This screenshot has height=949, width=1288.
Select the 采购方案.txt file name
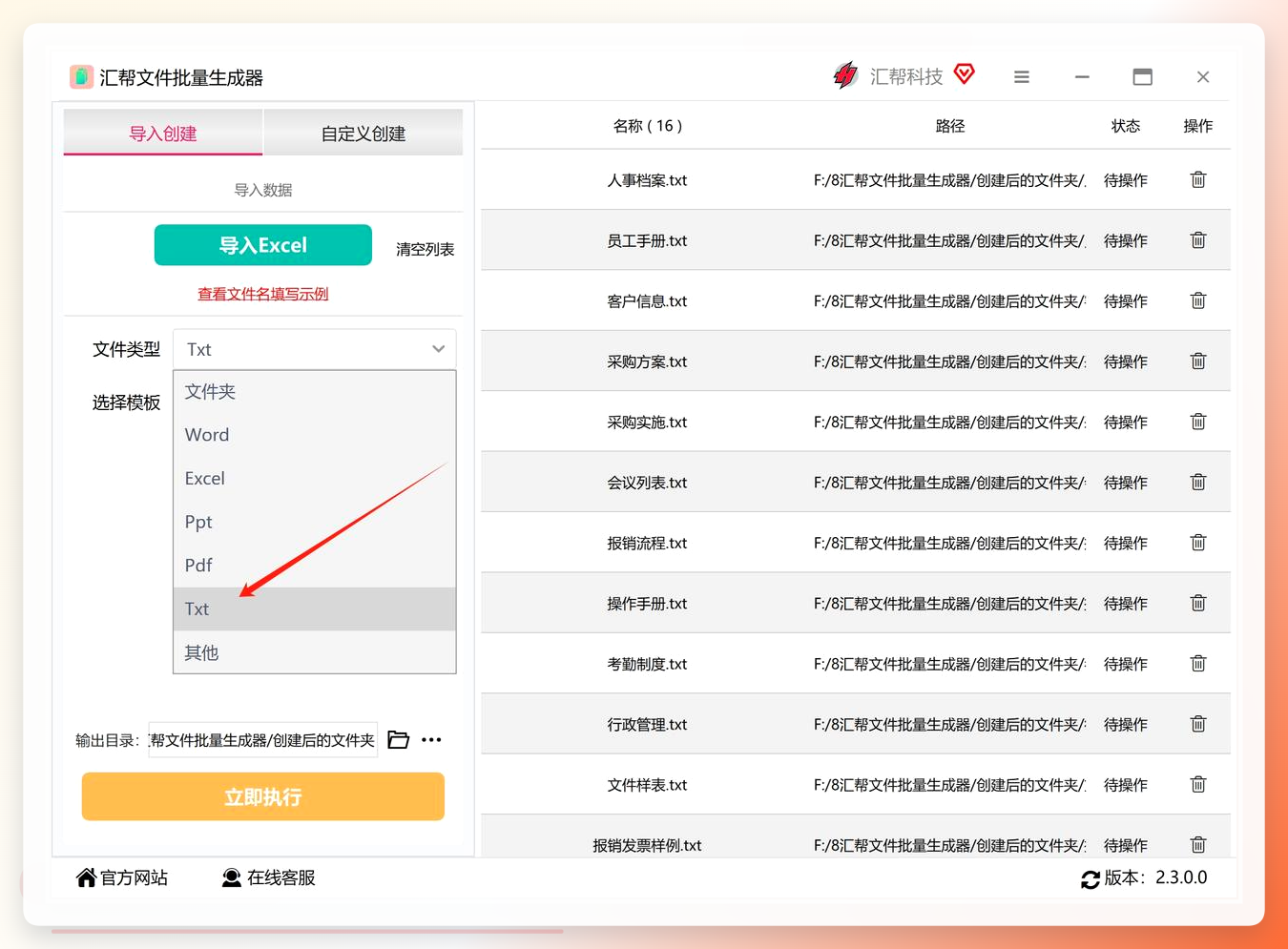tap(648, 361)
